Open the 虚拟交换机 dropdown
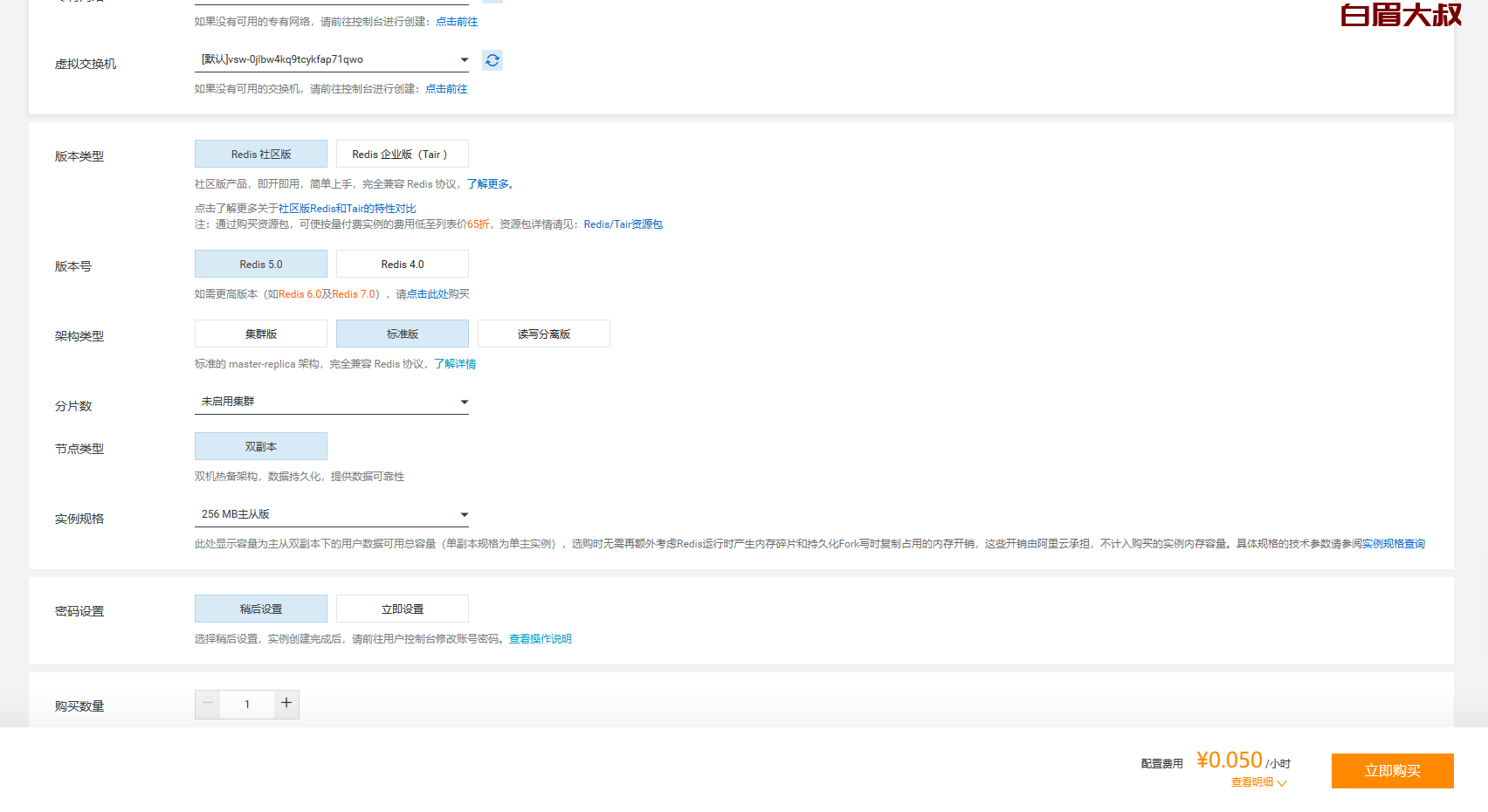Screen dimensions: 1488x812 coord(332,59)
